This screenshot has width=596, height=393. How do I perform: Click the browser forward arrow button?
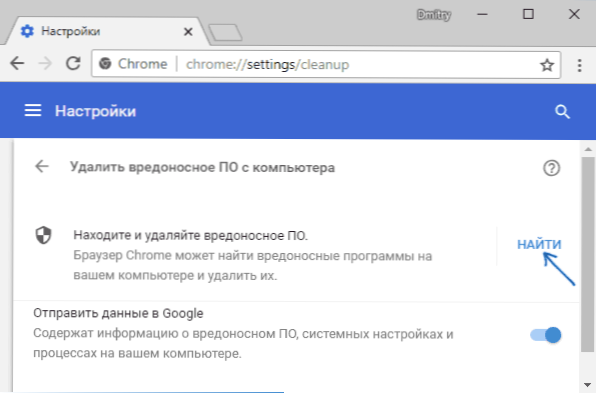point(45,63)
